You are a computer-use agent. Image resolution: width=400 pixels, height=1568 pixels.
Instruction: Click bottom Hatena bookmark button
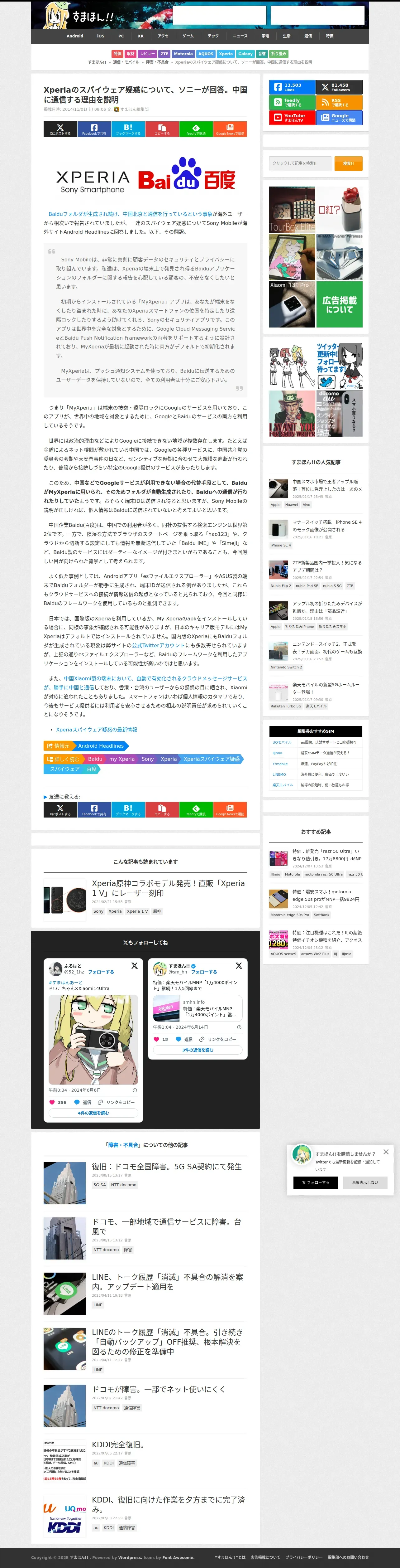click(128, 809)
